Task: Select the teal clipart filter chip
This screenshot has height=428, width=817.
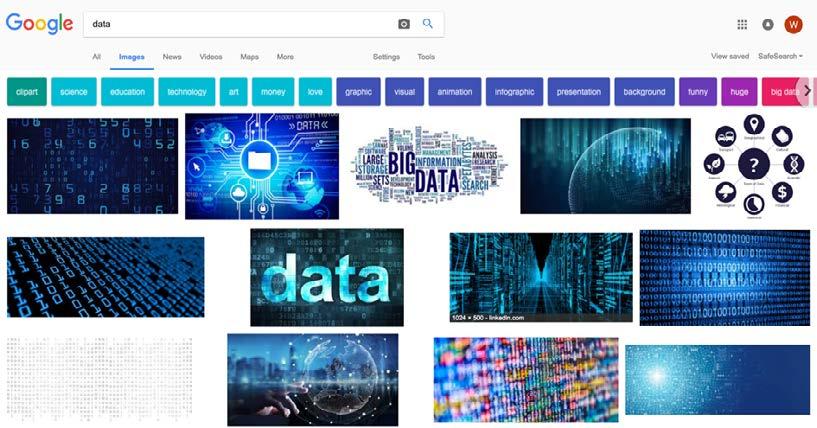Action: coord(27,92)
